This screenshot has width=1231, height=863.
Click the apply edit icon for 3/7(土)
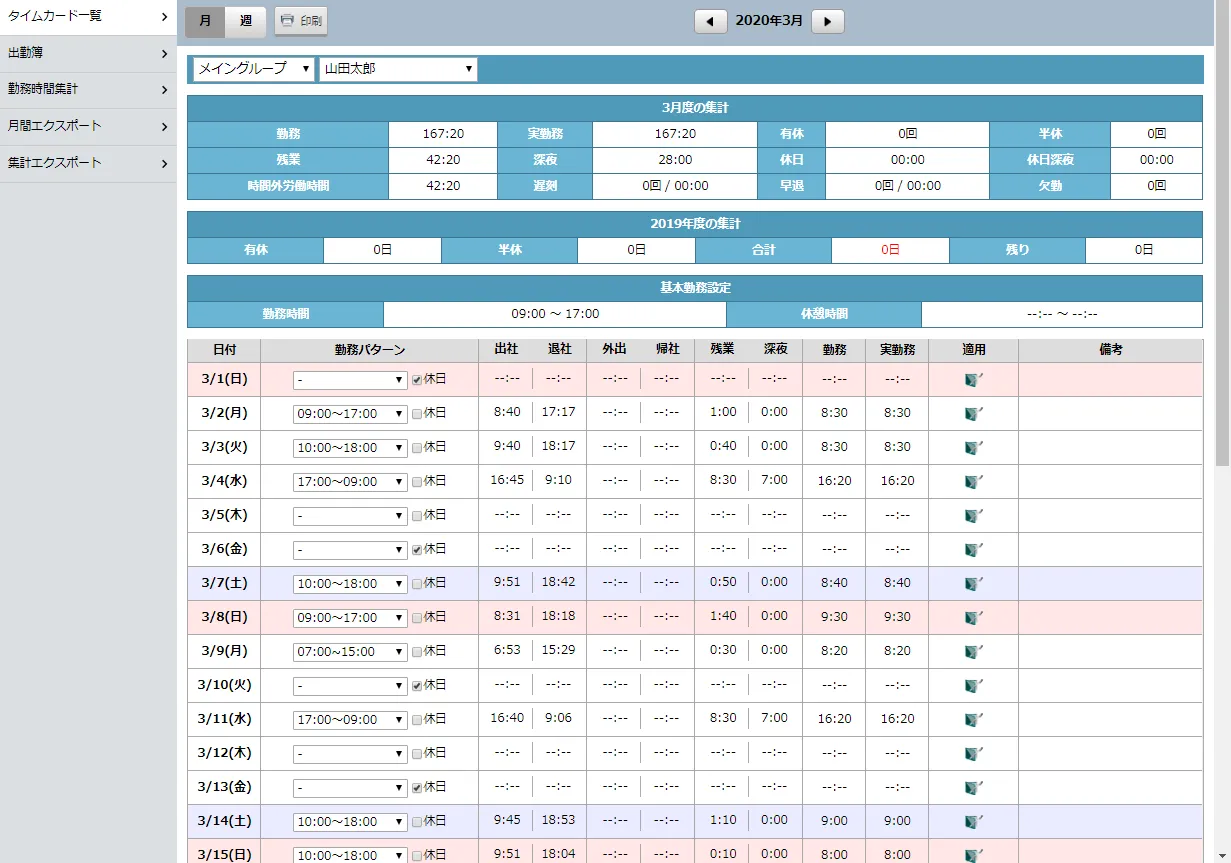click(972, 583)
